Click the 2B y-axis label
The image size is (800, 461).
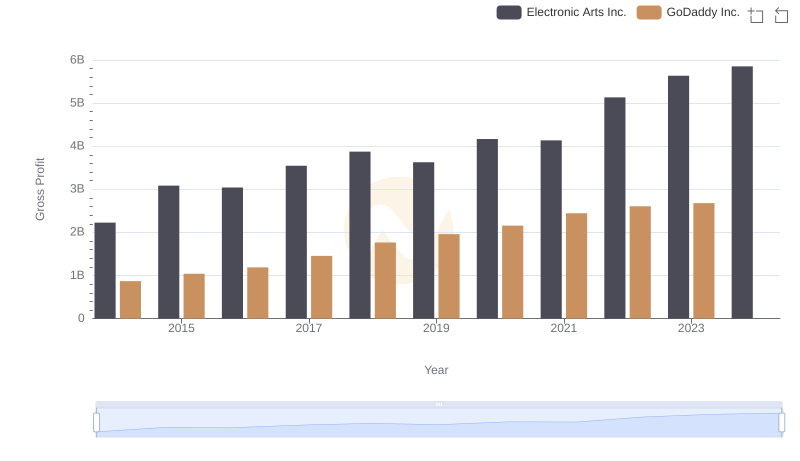click(x=77, y=232)
